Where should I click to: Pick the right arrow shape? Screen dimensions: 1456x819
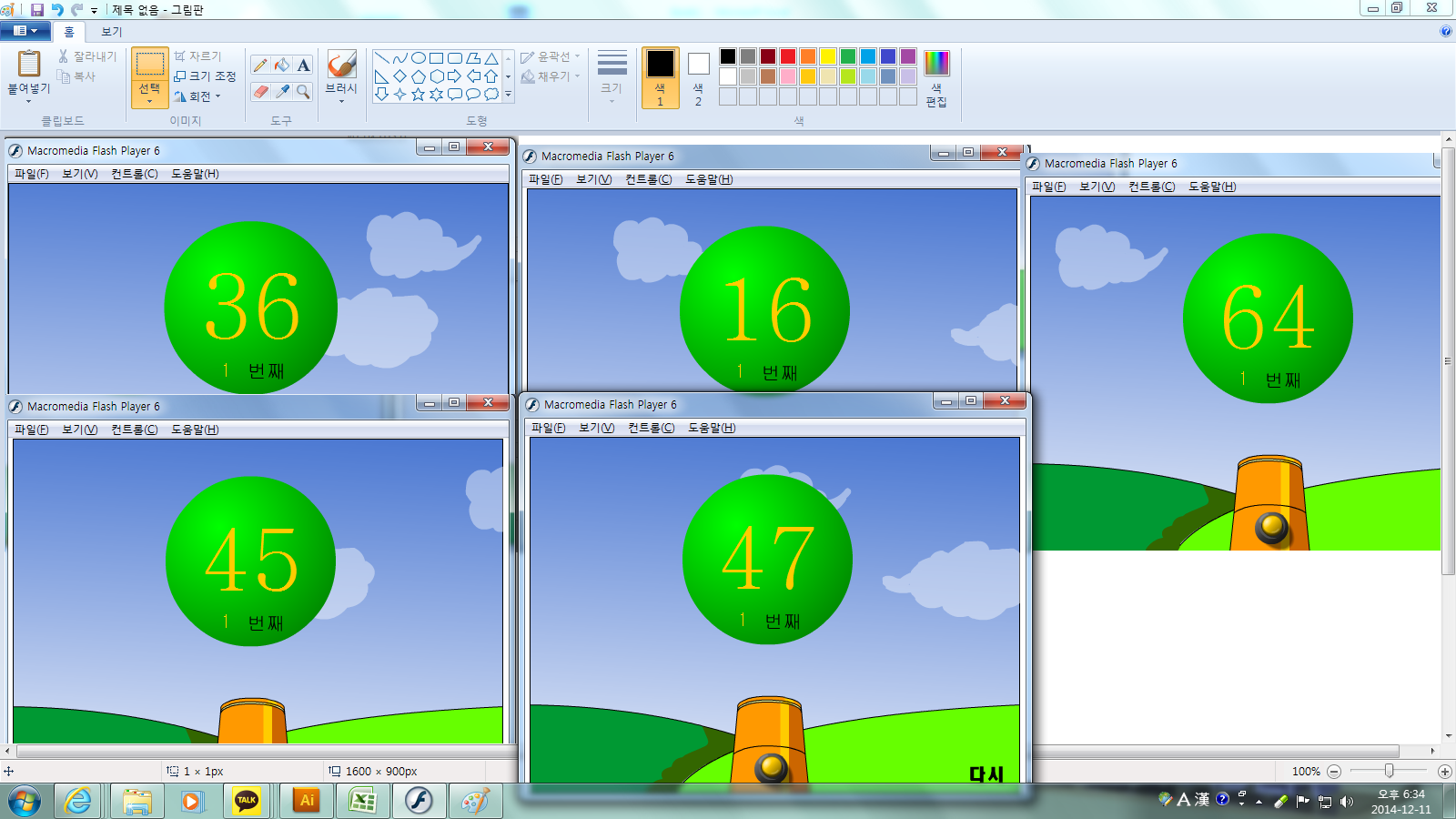455,76
